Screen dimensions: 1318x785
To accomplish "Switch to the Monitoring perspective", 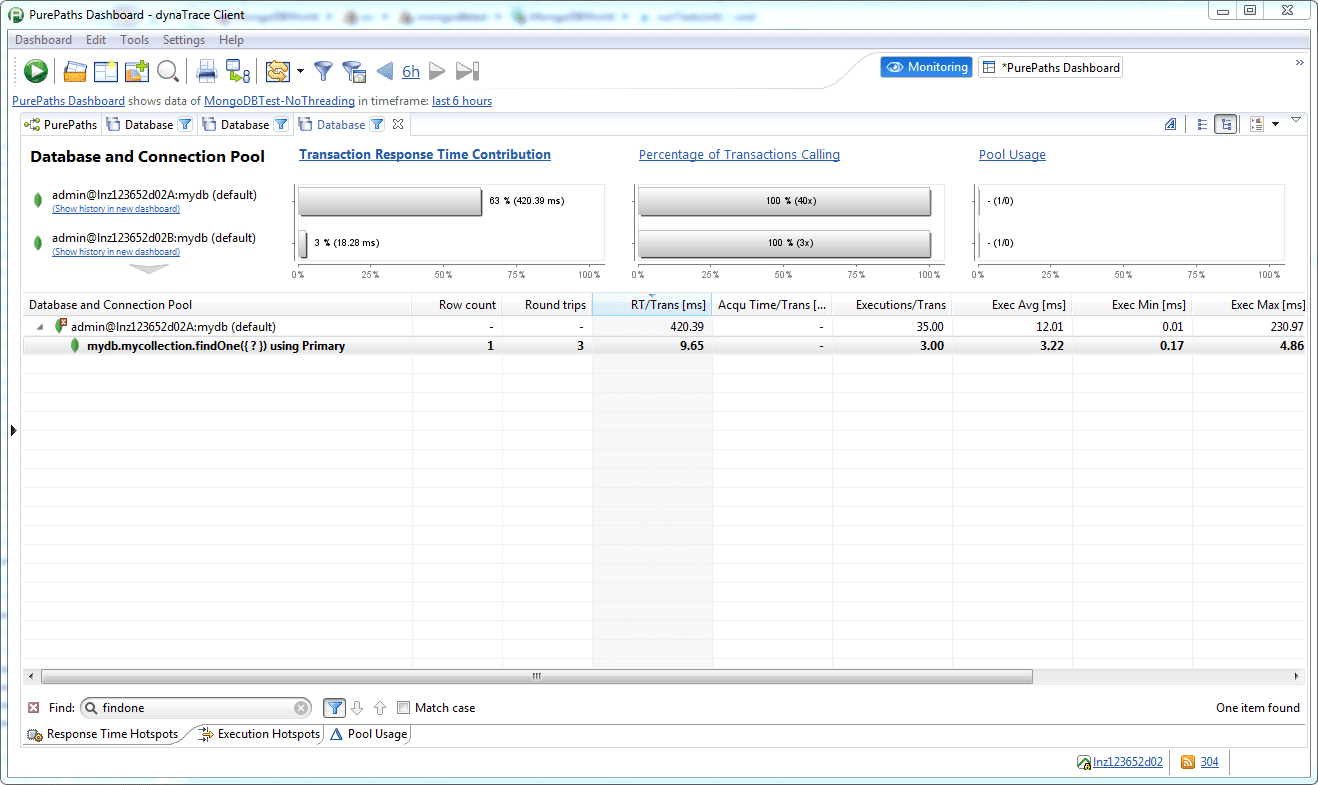I will pos(926,67).
